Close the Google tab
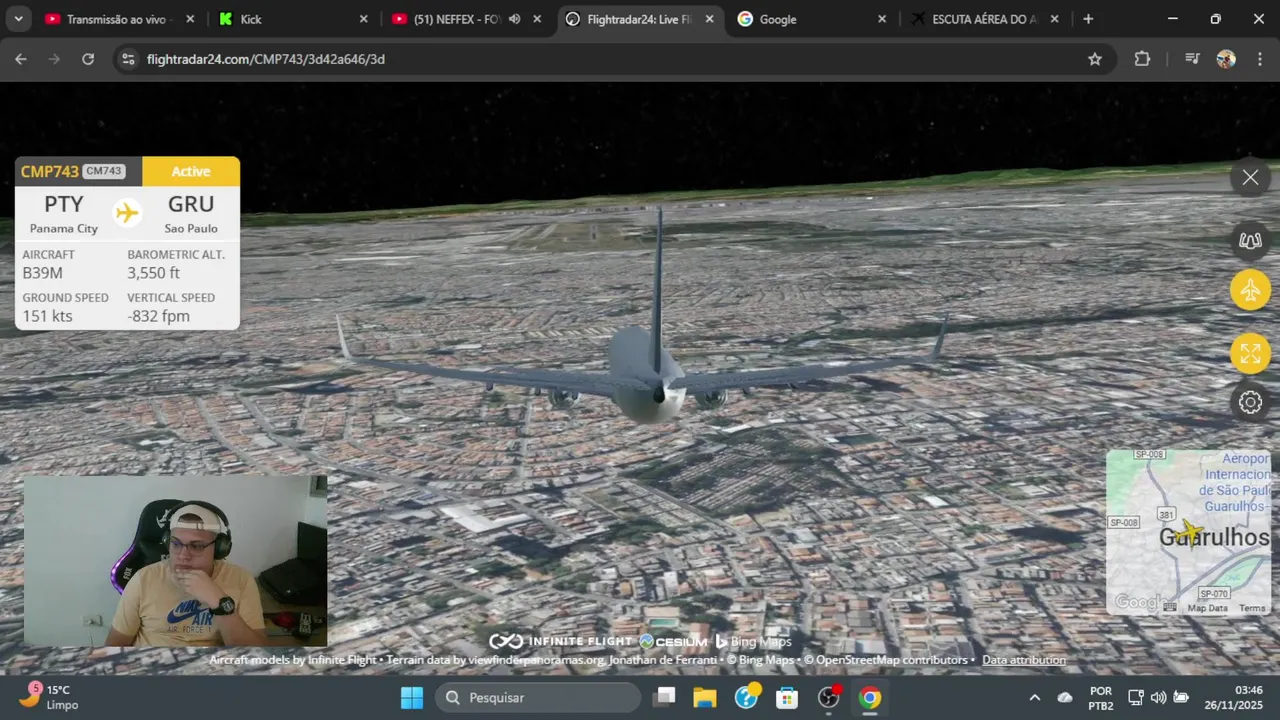Image resolution: width=1280 pixels, height=720 pixels. pos(882,19)
